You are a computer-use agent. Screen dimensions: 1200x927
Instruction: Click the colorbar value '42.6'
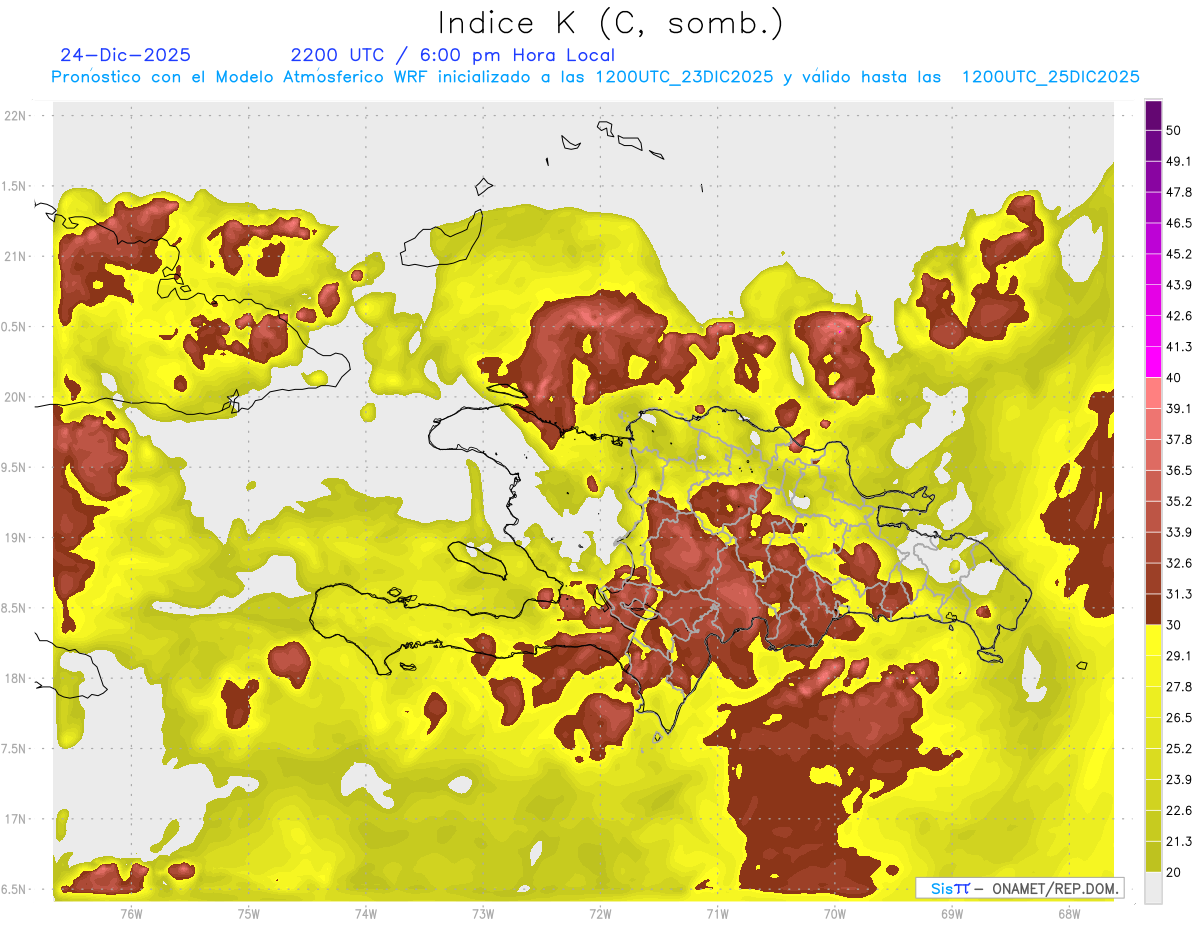(x=1178, y=316)
